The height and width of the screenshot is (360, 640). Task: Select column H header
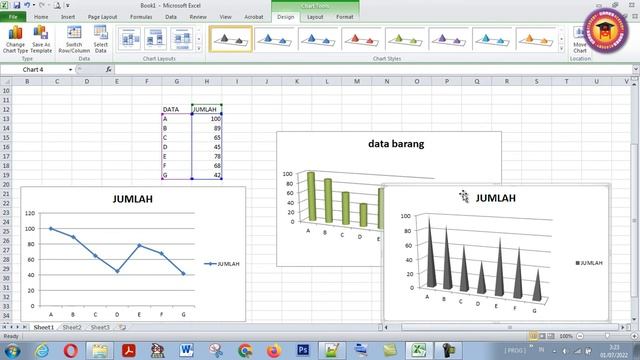(x=207, y=82)
